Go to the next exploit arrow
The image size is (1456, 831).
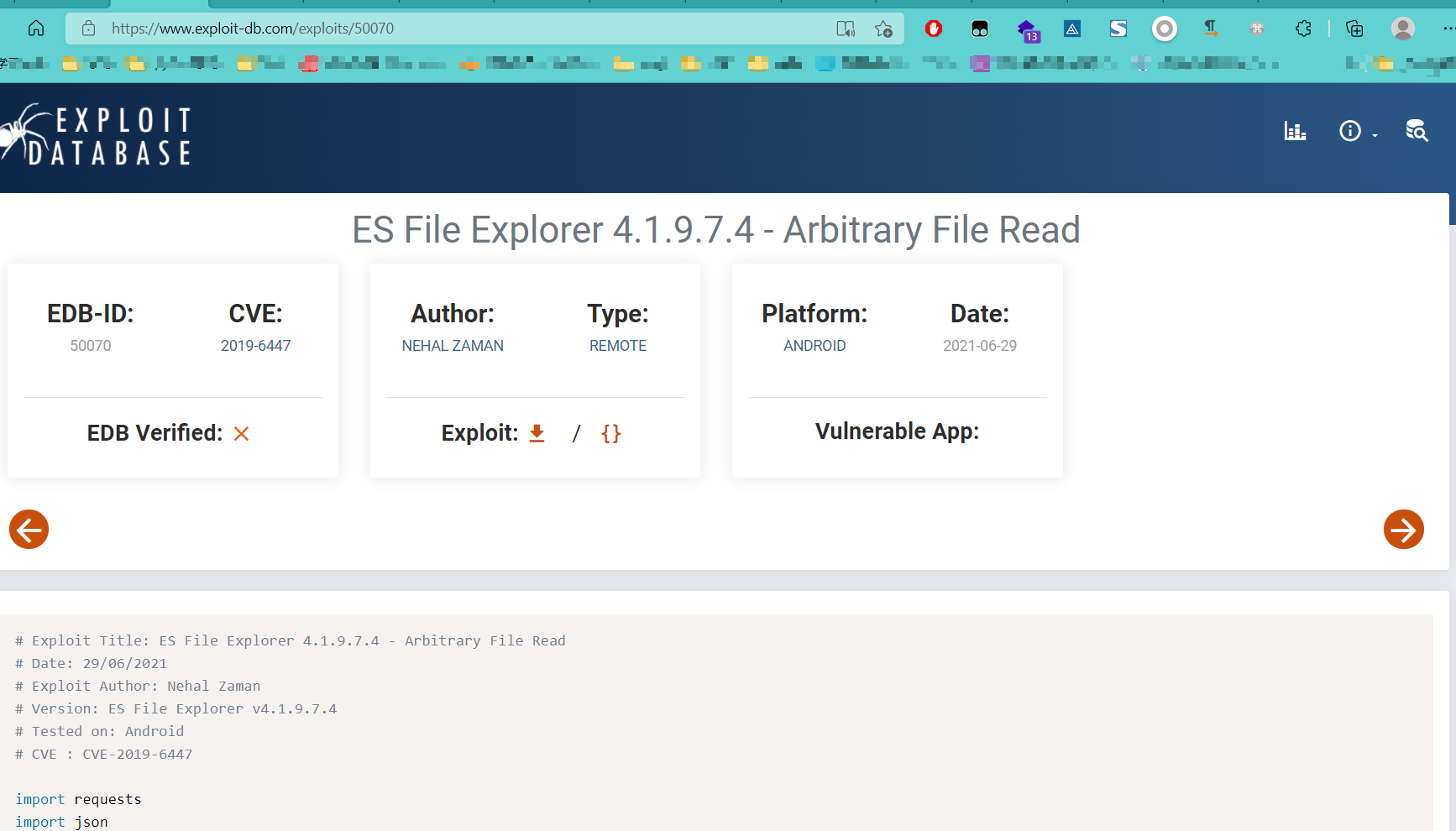[x=1404, y=530]
